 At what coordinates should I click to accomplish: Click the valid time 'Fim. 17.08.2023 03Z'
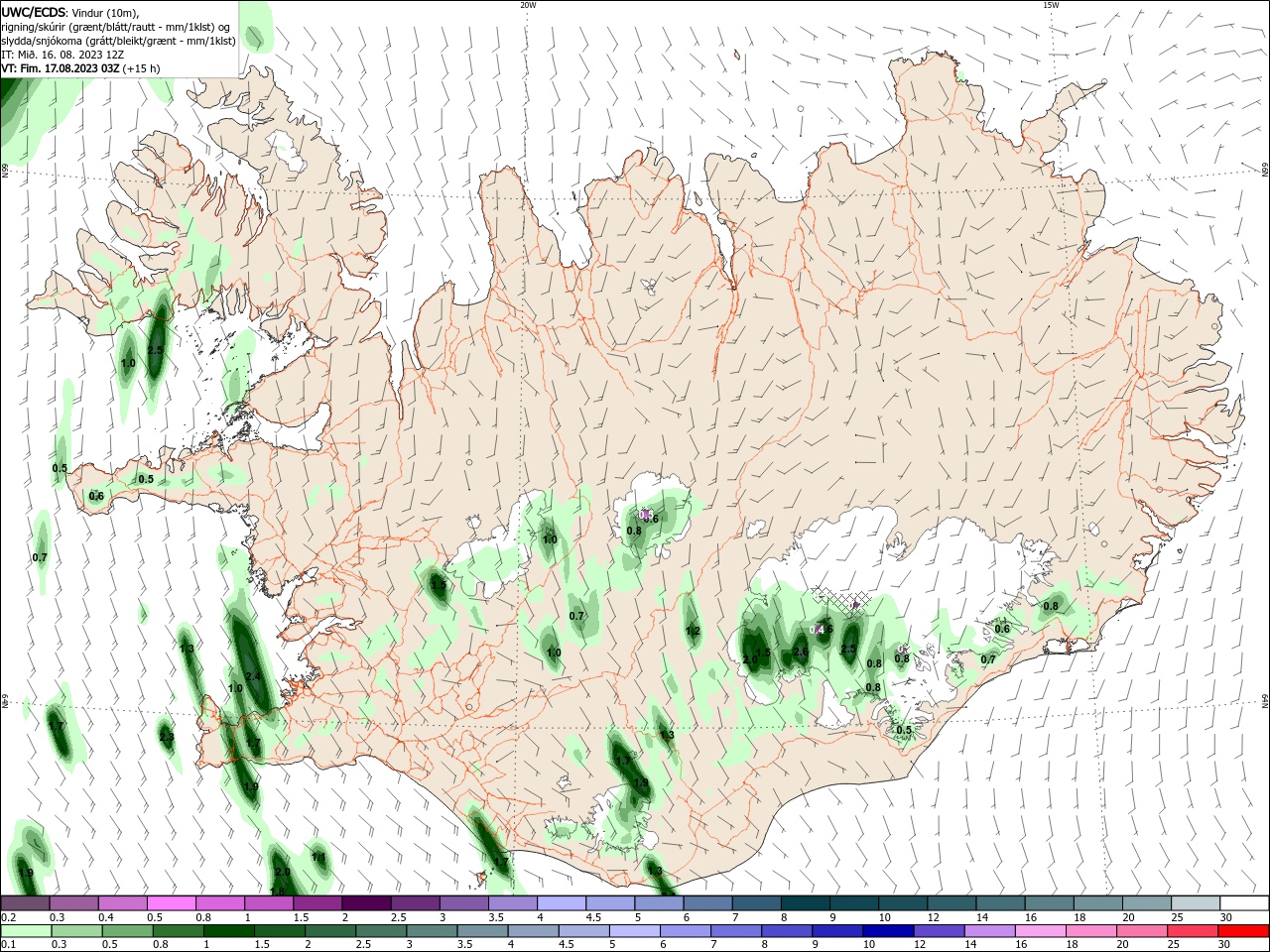tap(69, 68)
